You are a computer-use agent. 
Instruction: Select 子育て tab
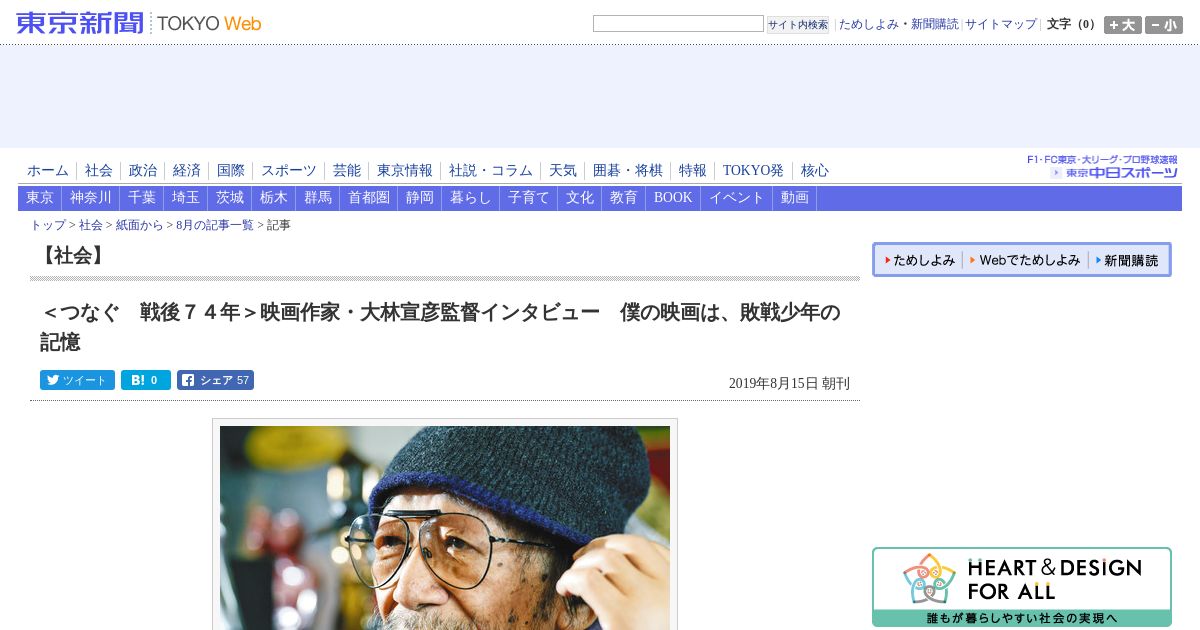529,198
